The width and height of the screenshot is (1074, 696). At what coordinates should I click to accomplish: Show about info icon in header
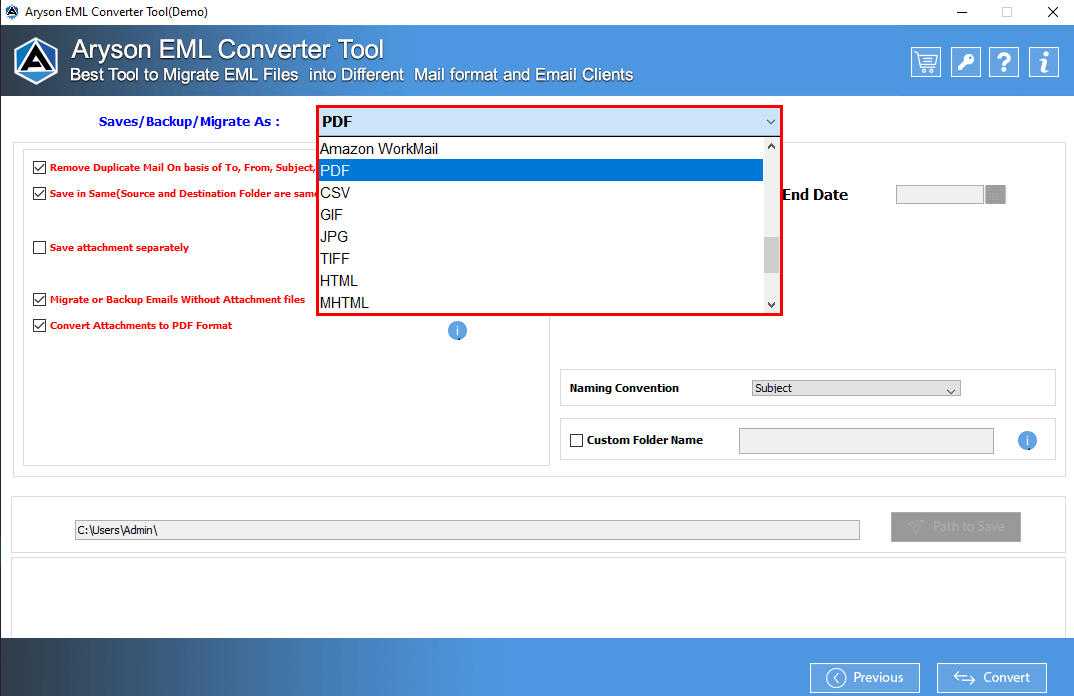pos(1044,62)
